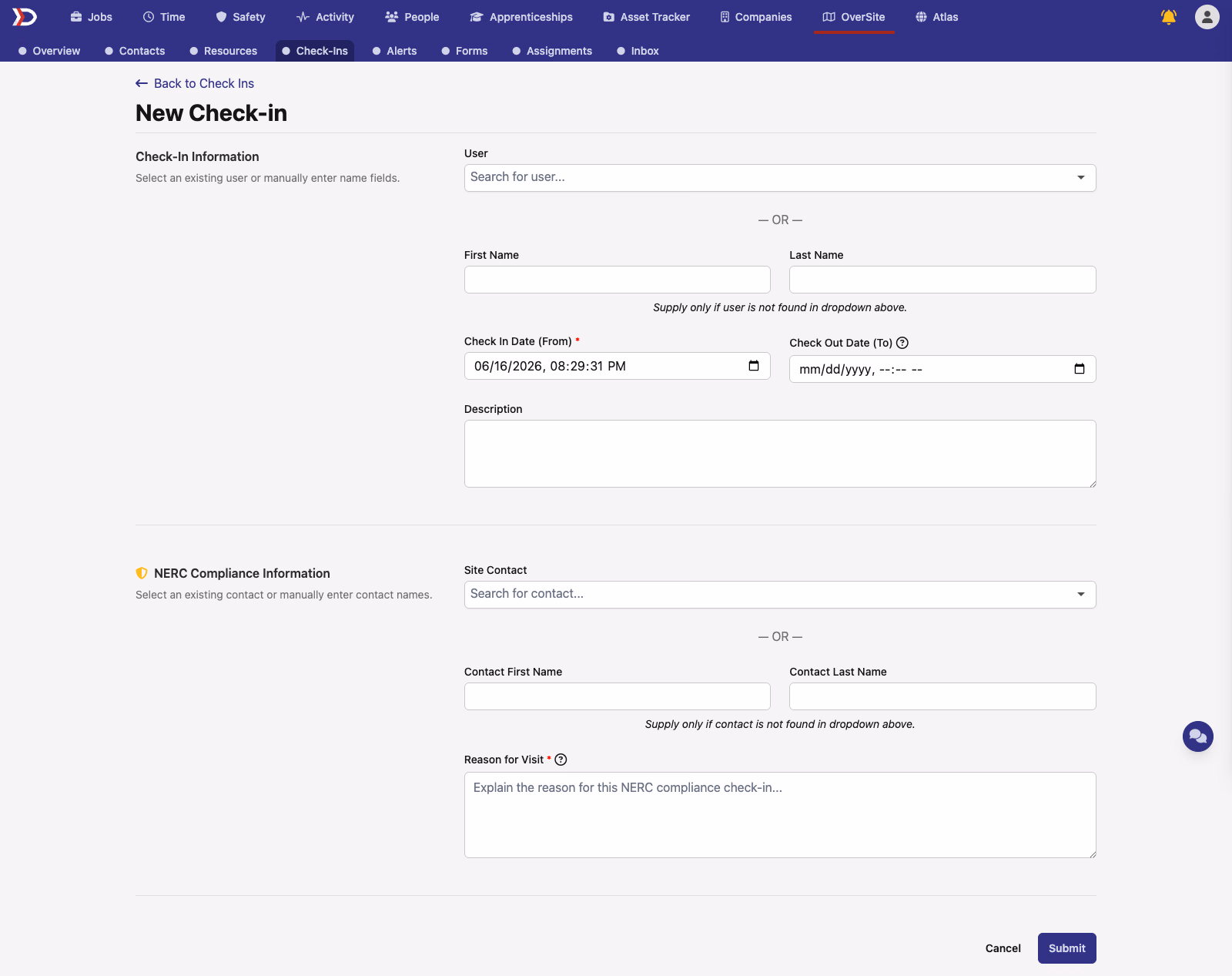Open the chat support bubble
The width and height of the screenshot is (1232, 976).
click(x=1197, y=736)
